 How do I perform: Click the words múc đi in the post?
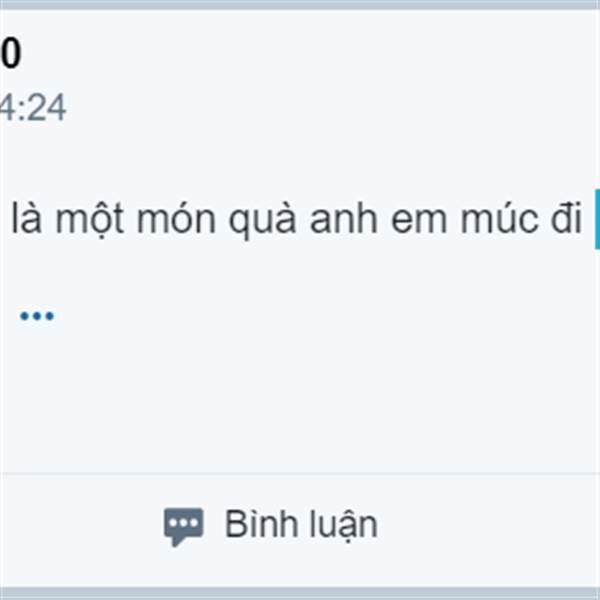click(521, 219)
